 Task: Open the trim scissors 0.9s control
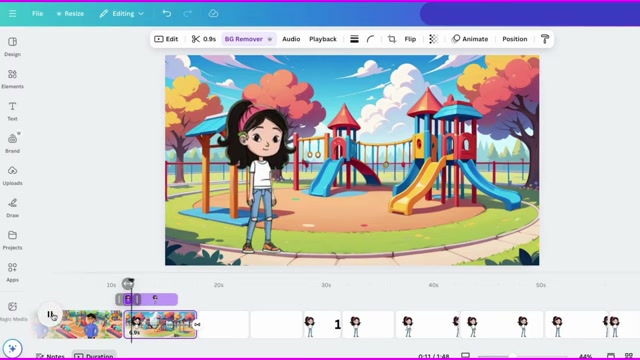[204, 39]
